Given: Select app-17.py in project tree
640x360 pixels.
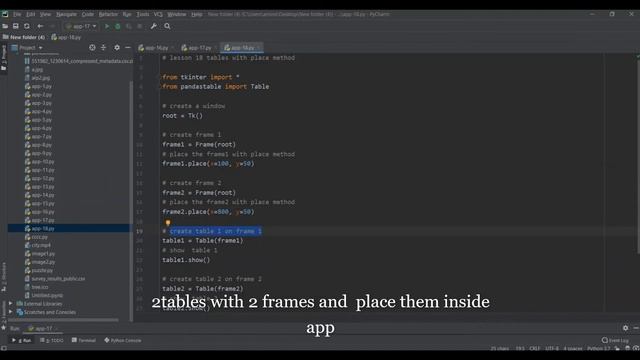Looking at the screenshot, I should point(43,220).
